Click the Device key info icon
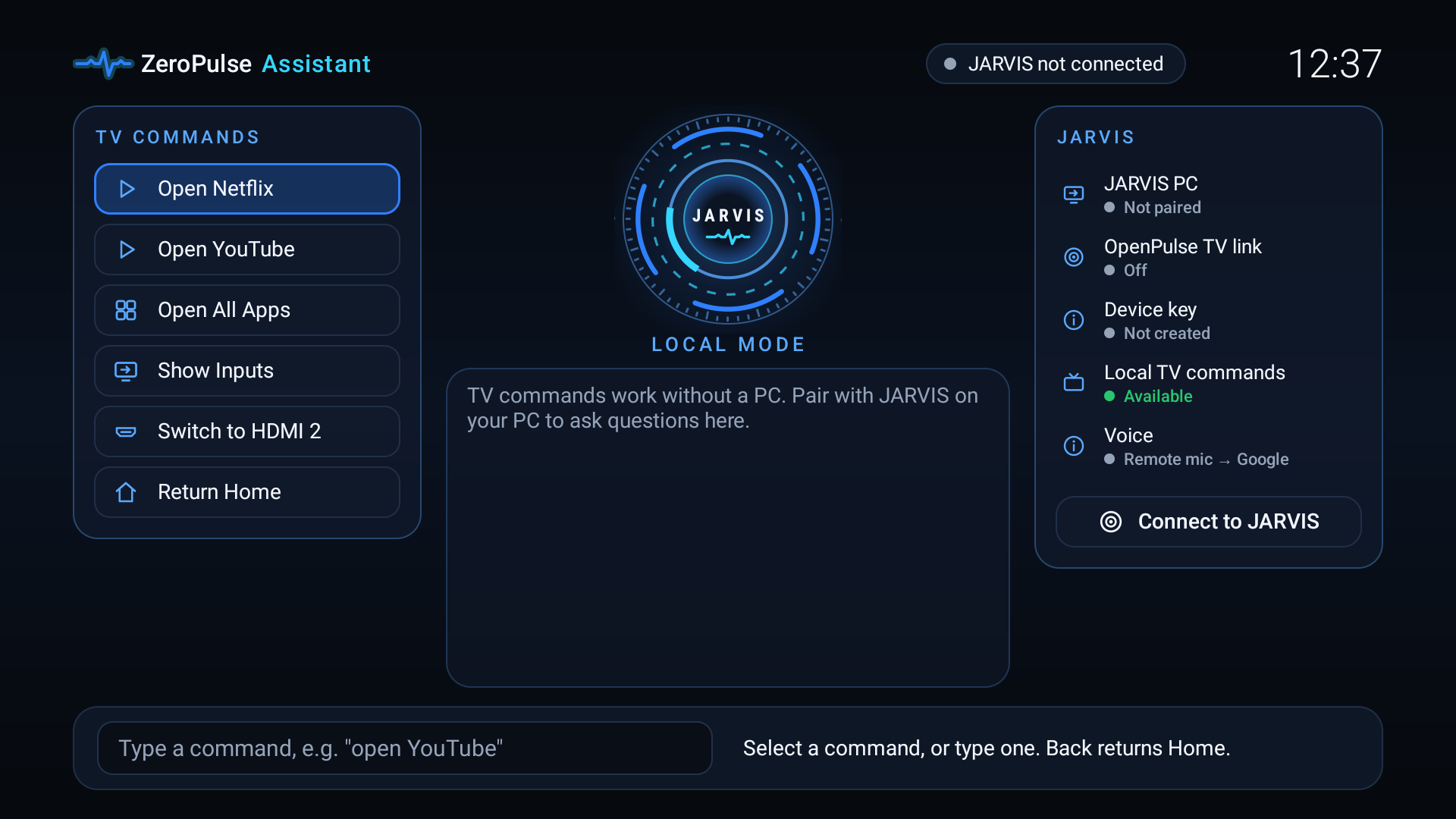The height and width of the screenshot is (819, 1456). pyautogui.click(x=1074, y=320)
